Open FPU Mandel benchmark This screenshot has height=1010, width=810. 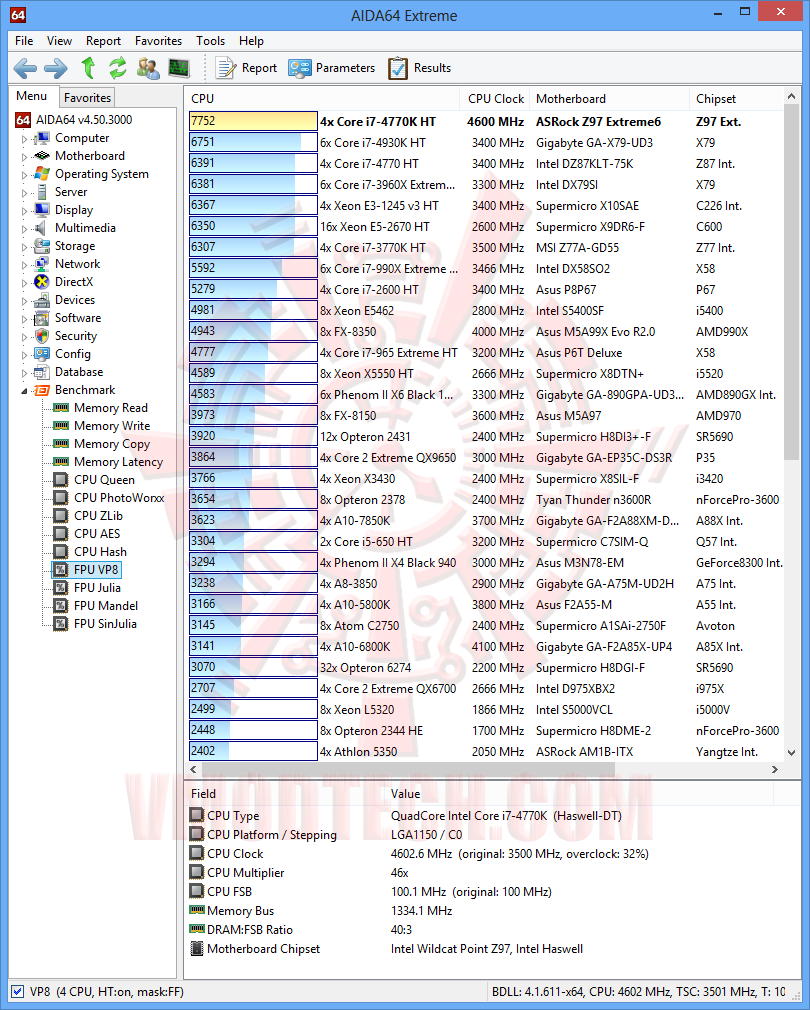point(106,606)
